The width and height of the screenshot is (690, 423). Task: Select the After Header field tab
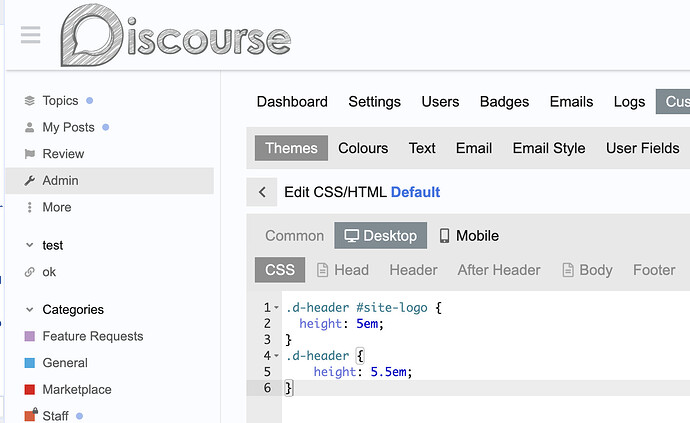click(499, 270)
